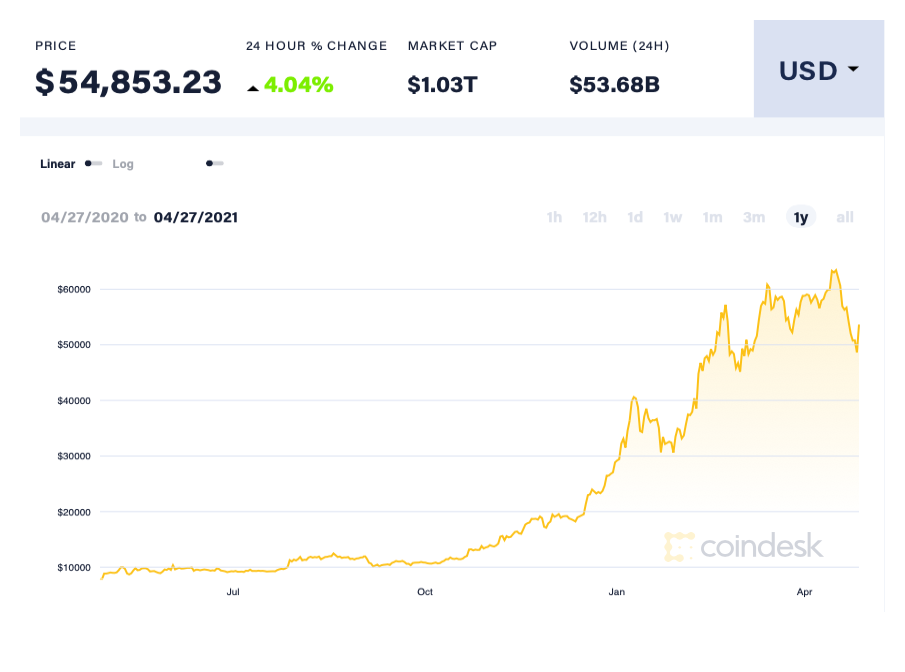Click the green up-arrow change indicator
This screenshot has height=672, width=905.
(253, 87)
